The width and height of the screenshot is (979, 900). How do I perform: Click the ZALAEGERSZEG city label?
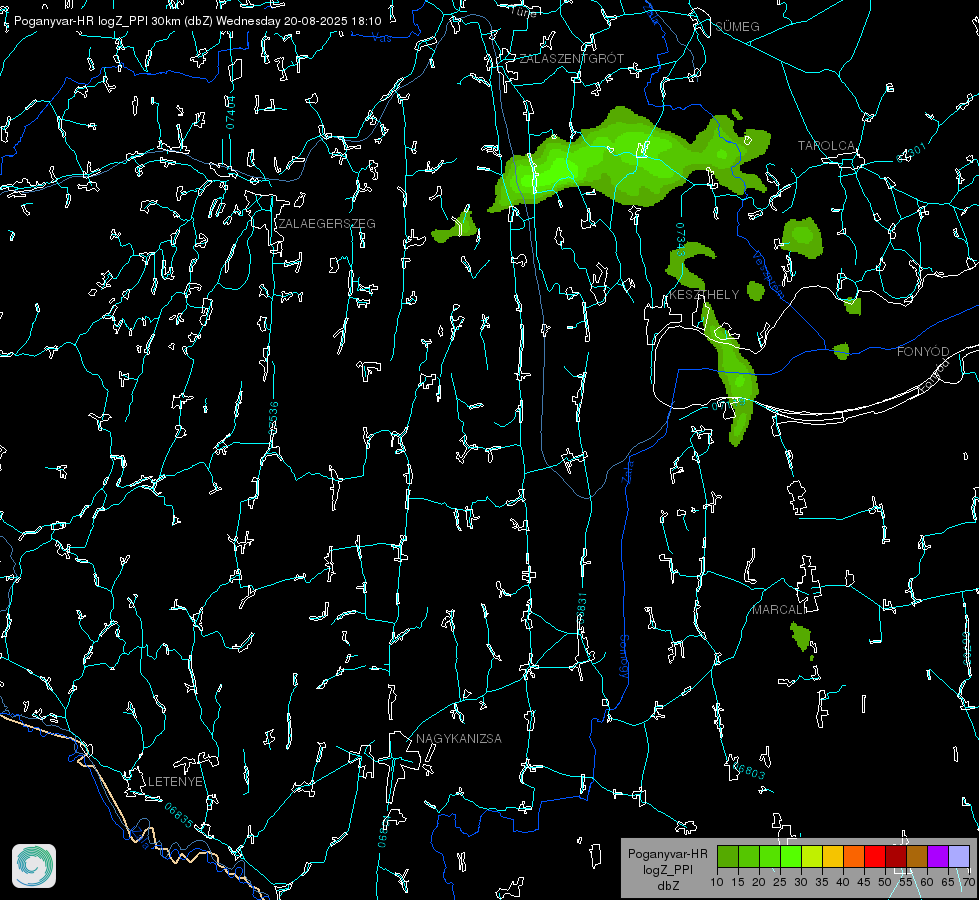click(x=327, y=223)
